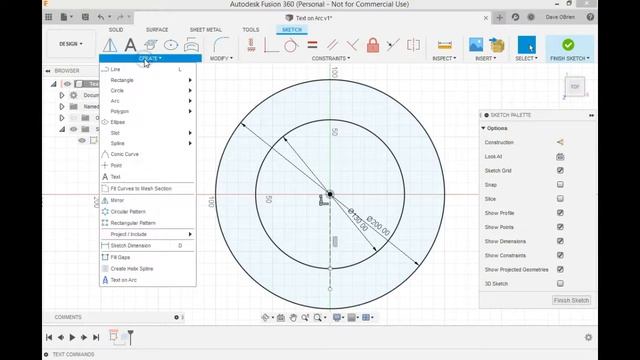Click the Dave OBrien account name
640x360 pixels.
(560, 17)
